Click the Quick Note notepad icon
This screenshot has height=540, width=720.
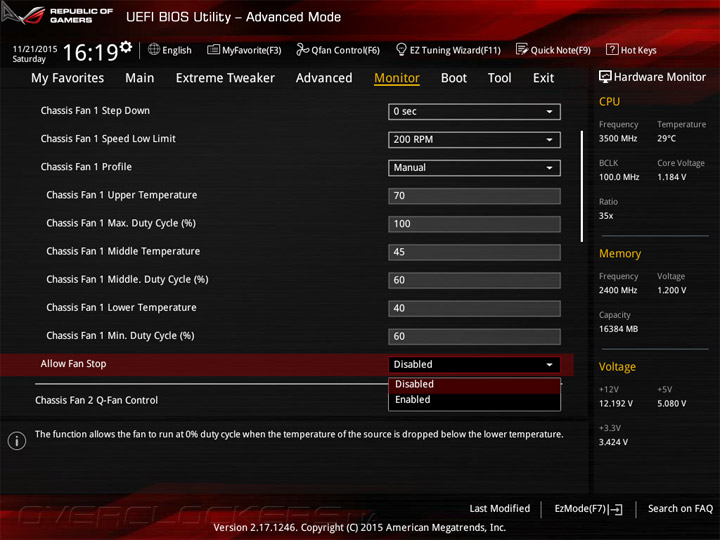522,49
